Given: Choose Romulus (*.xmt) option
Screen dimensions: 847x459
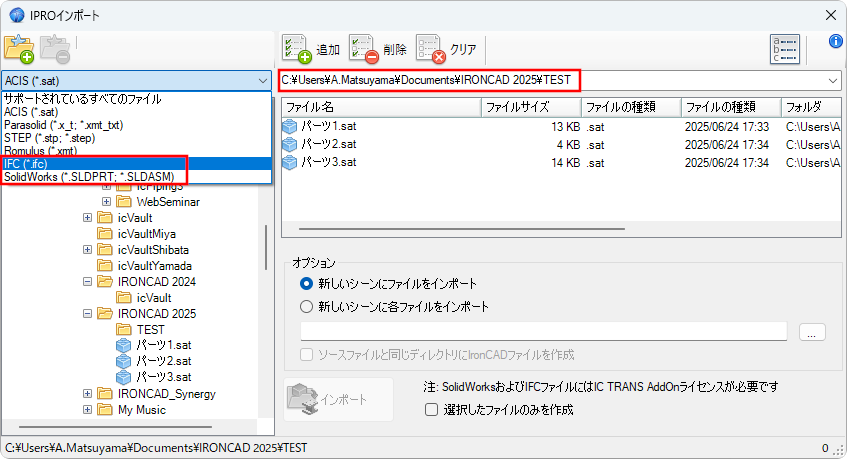Looking at the screenshot, I should [x=137, y=151].
